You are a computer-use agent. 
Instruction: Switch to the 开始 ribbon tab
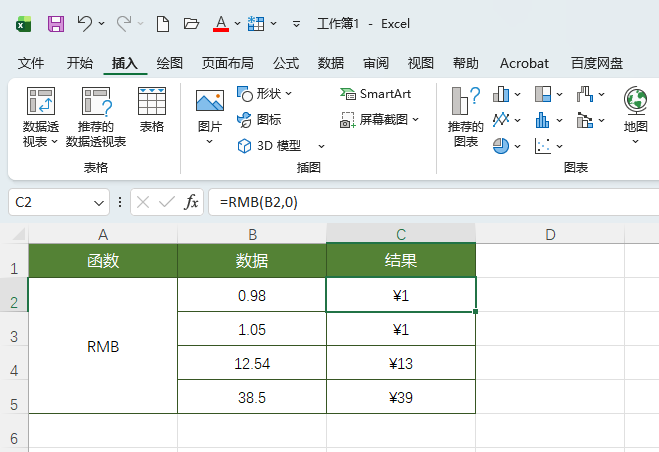point(79,63)
